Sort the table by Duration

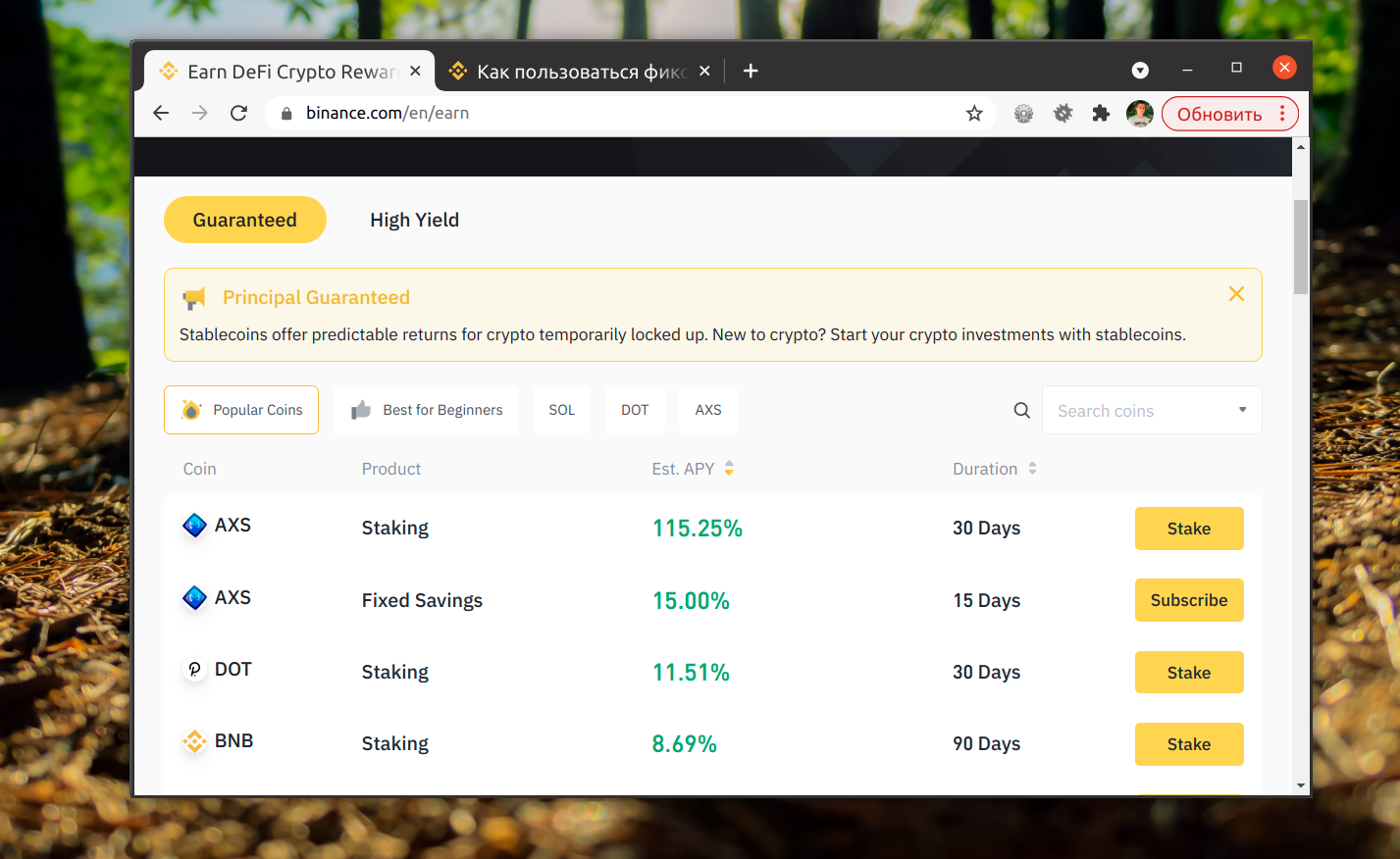pos(1032,469)
